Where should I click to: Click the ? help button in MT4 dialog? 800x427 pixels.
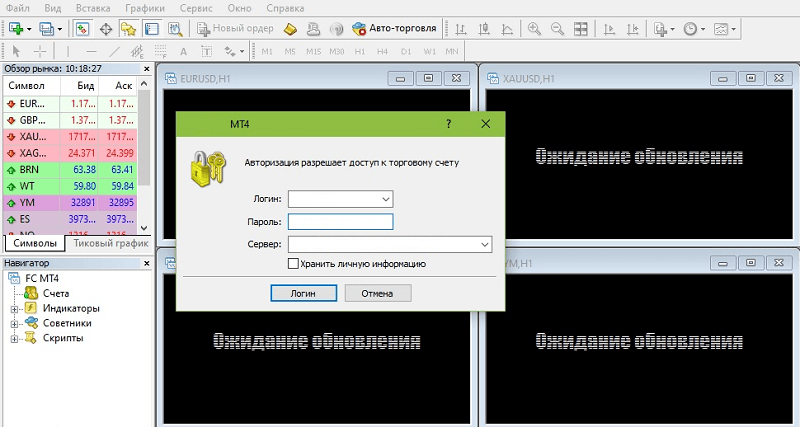point(448,124)
